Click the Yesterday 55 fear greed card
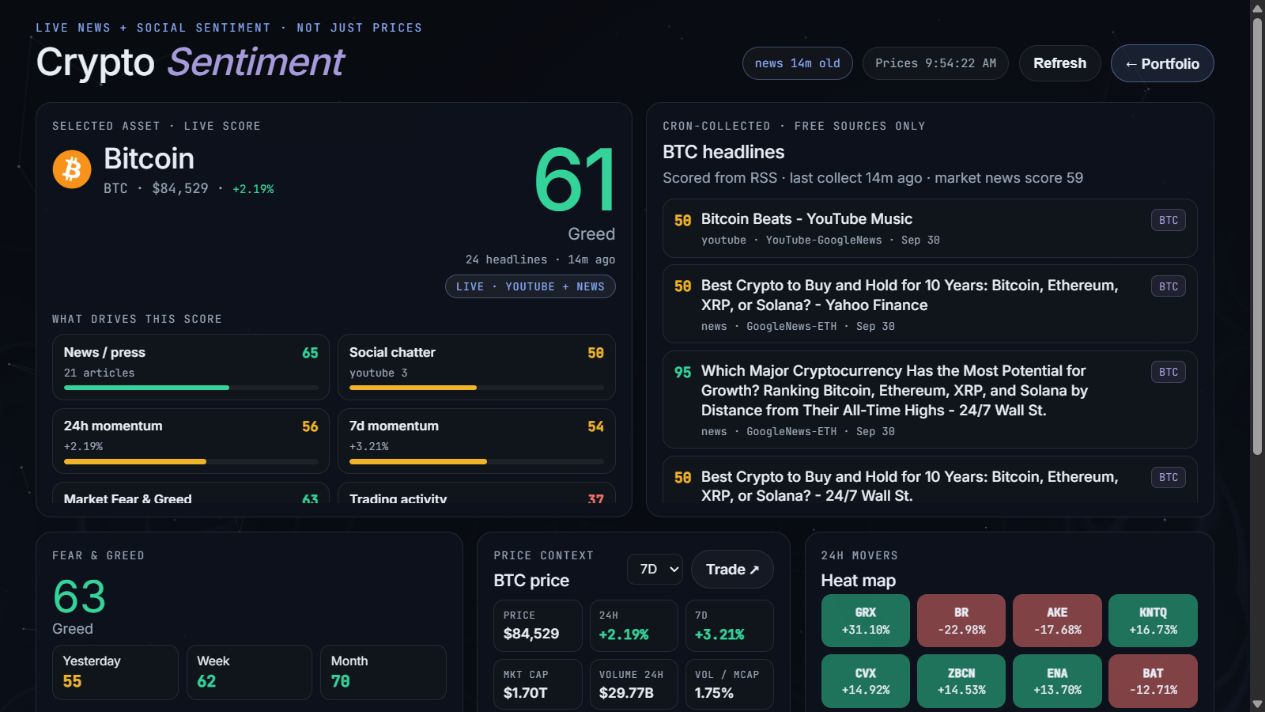1265x712 pixels. (115, 671)
